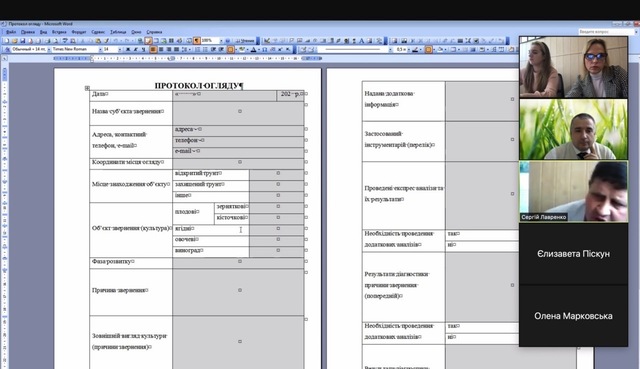
Task: Click the font color 'A' icon
Action: click(253, 49)
